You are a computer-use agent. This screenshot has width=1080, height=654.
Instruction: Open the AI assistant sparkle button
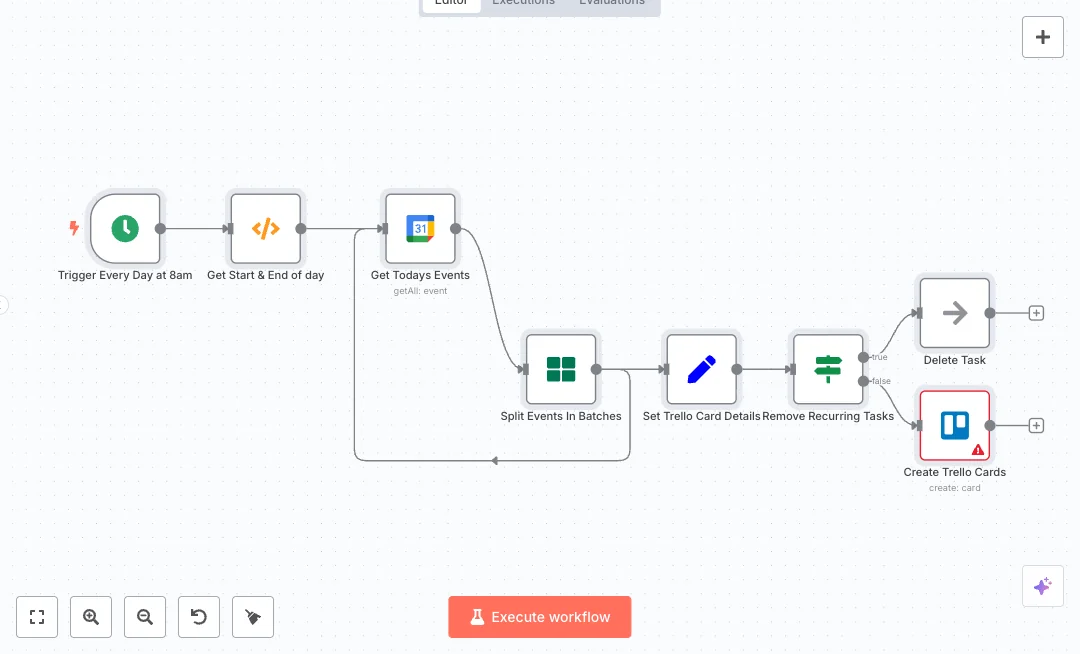pyautogui.click(x=1043, y=586)
